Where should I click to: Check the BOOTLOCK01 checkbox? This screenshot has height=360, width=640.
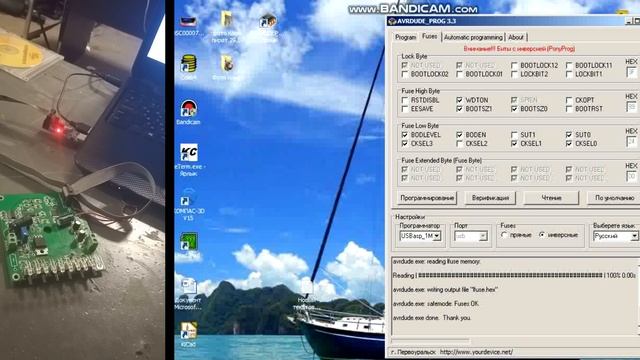click(460, 74)
